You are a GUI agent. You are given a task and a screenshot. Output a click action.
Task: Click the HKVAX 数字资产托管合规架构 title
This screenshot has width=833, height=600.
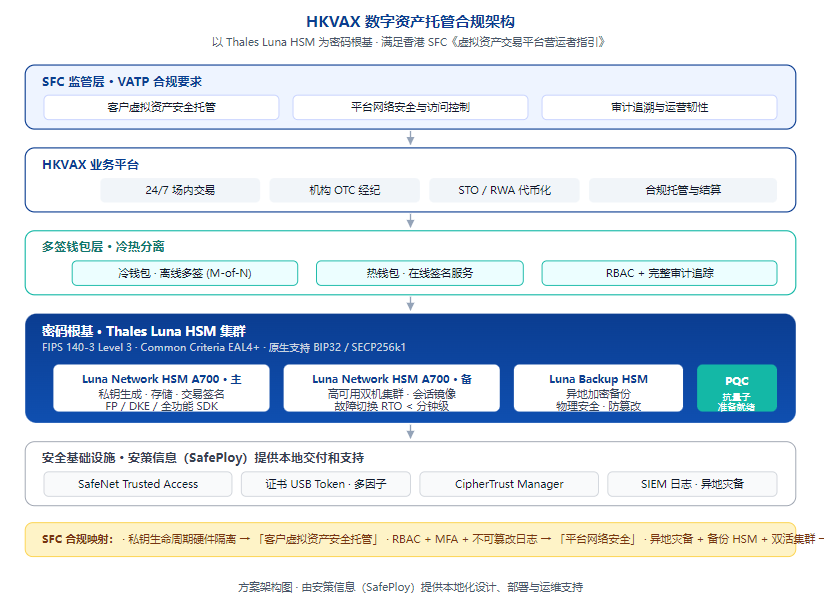click(410, 22)
